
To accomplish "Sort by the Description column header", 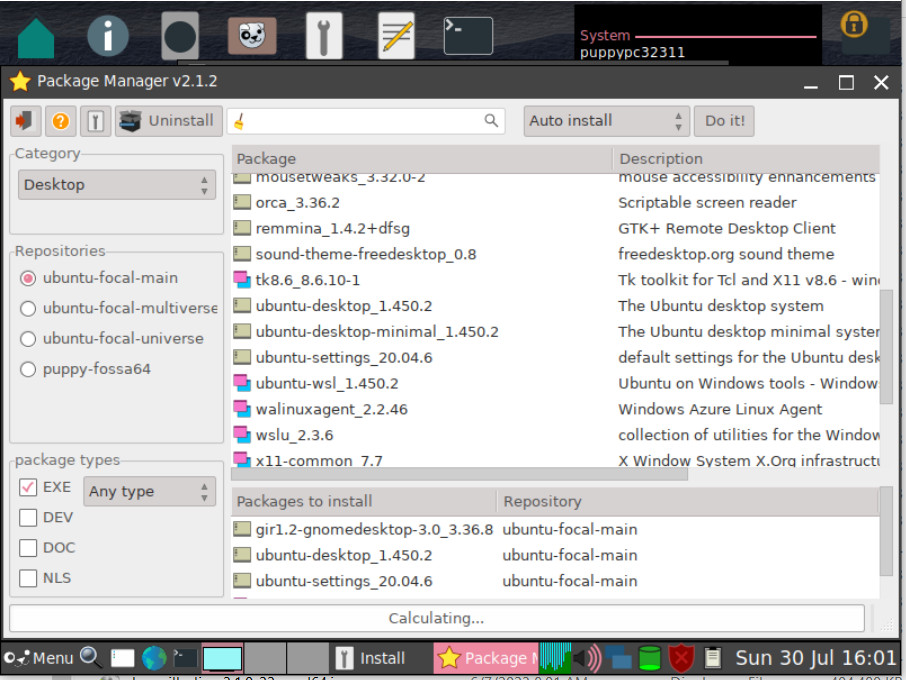I will (x=747, y=159).
